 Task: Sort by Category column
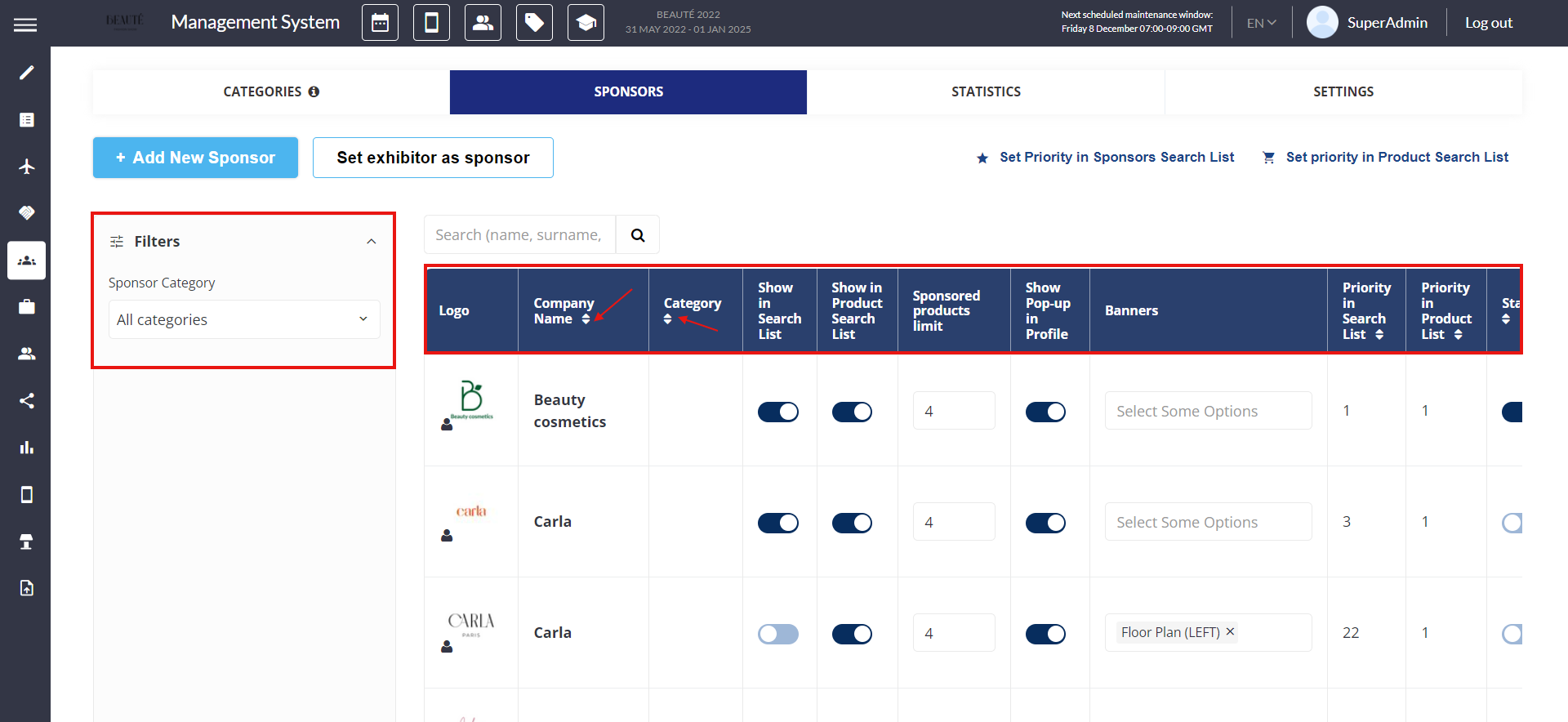(668, 319)
